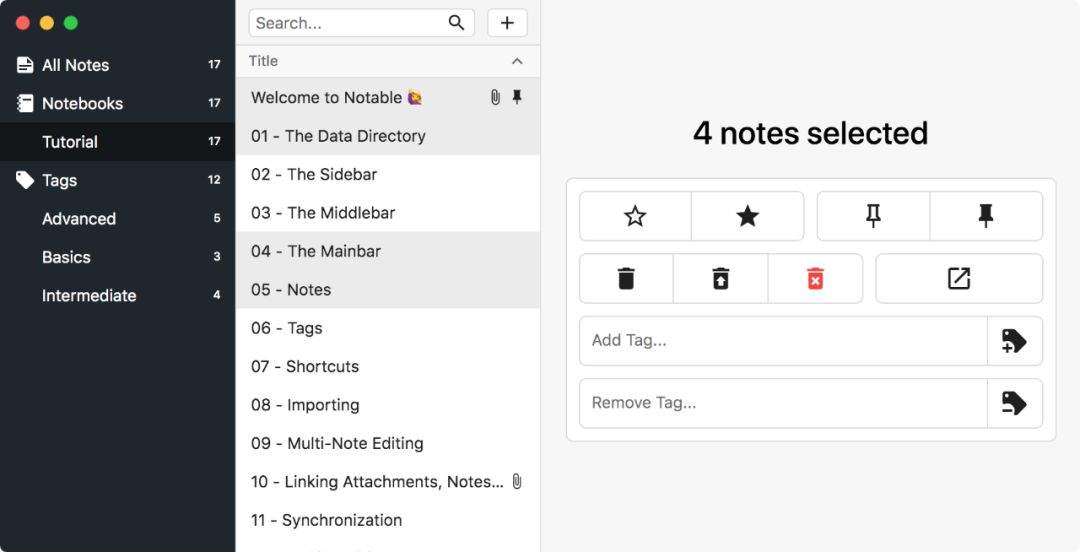This screenshot has width=1080, height=552.
Task: Open selected notes in default app
Action: 959,278
